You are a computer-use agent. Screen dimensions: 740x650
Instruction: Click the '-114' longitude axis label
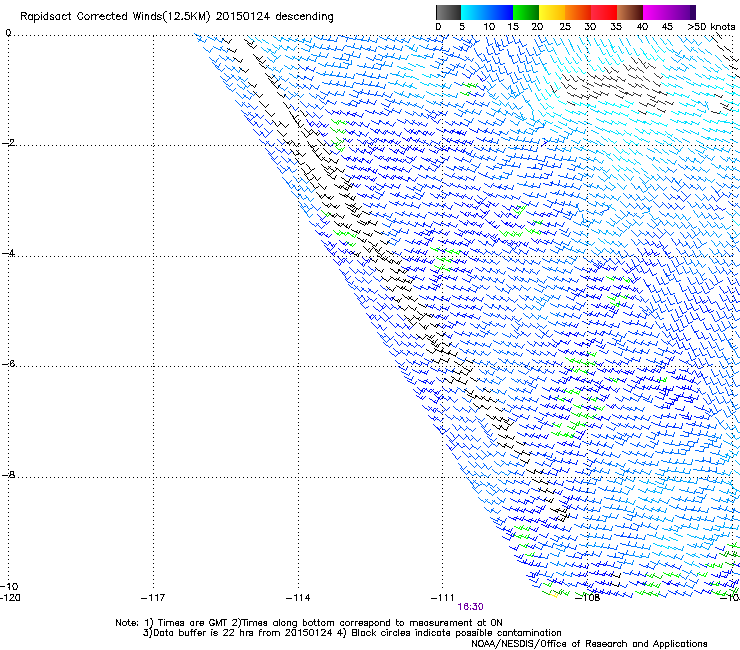[x=298, y=598]
